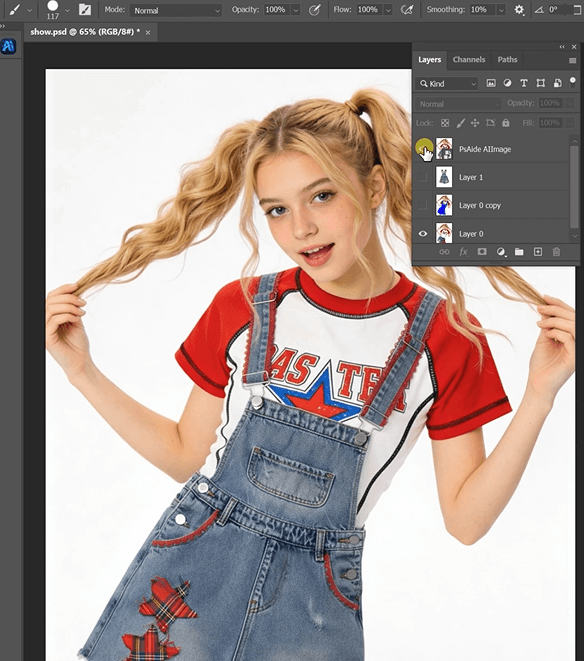Screen dimensions: 584x661
Task: Select the Layer 0 thumbnail
Action: point(444,233)
